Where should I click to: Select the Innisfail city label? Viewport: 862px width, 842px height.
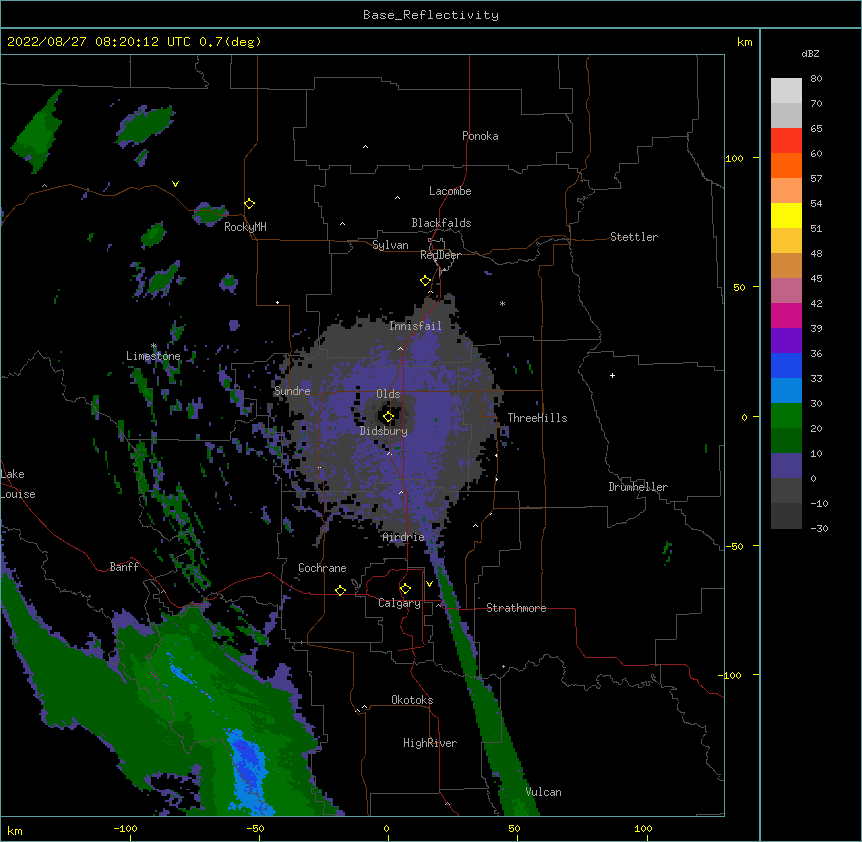[x=416, y=326]
